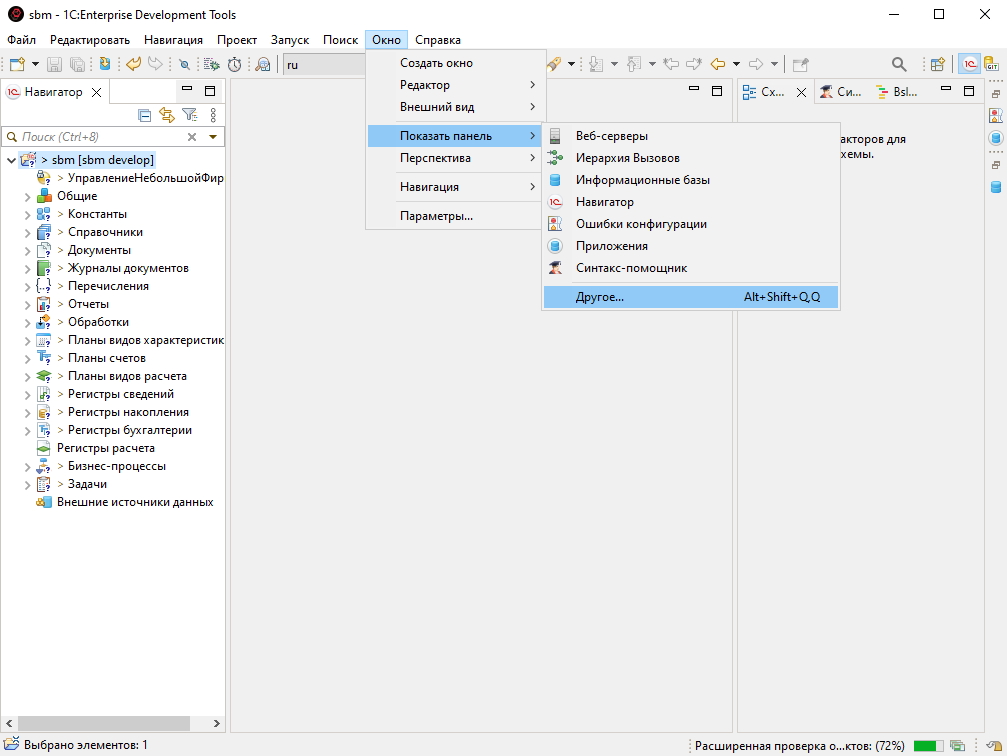Click the Infobases database icon in submenu
The height and width of the screenshot is (756, 1007).
click(x=556, y=180)
